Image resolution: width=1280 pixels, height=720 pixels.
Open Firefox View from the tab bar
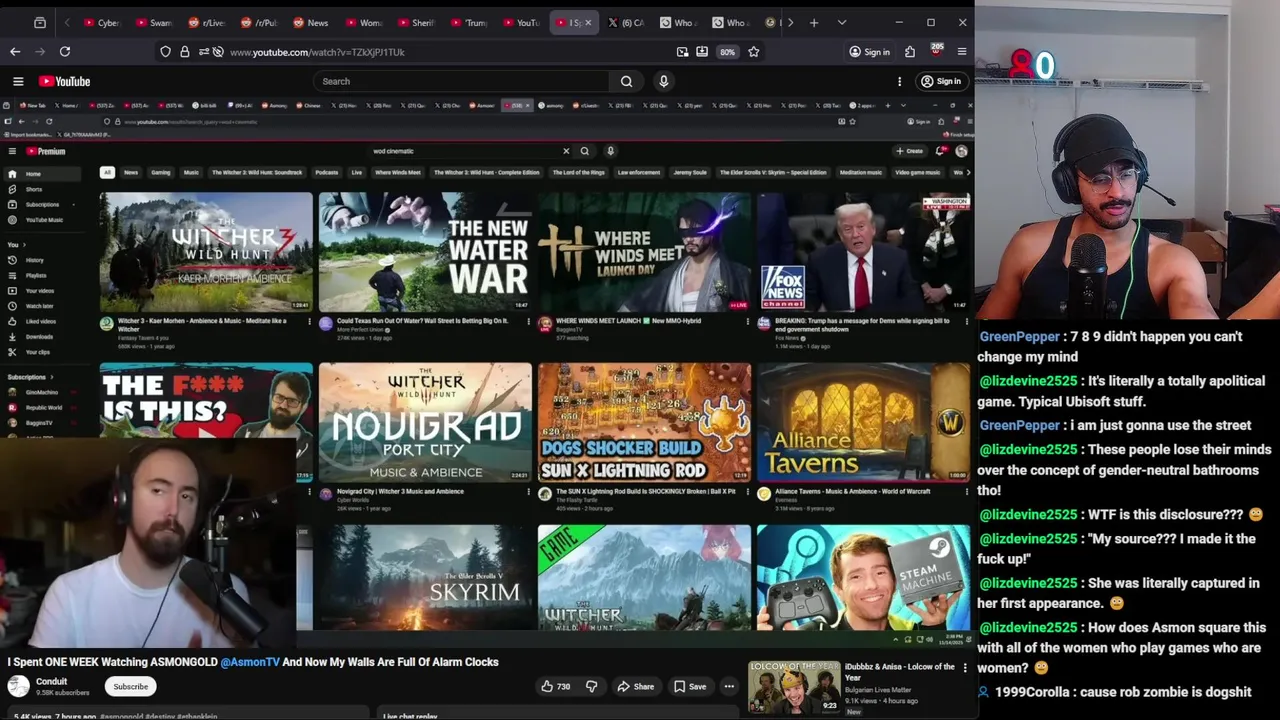tap(40, 22)
